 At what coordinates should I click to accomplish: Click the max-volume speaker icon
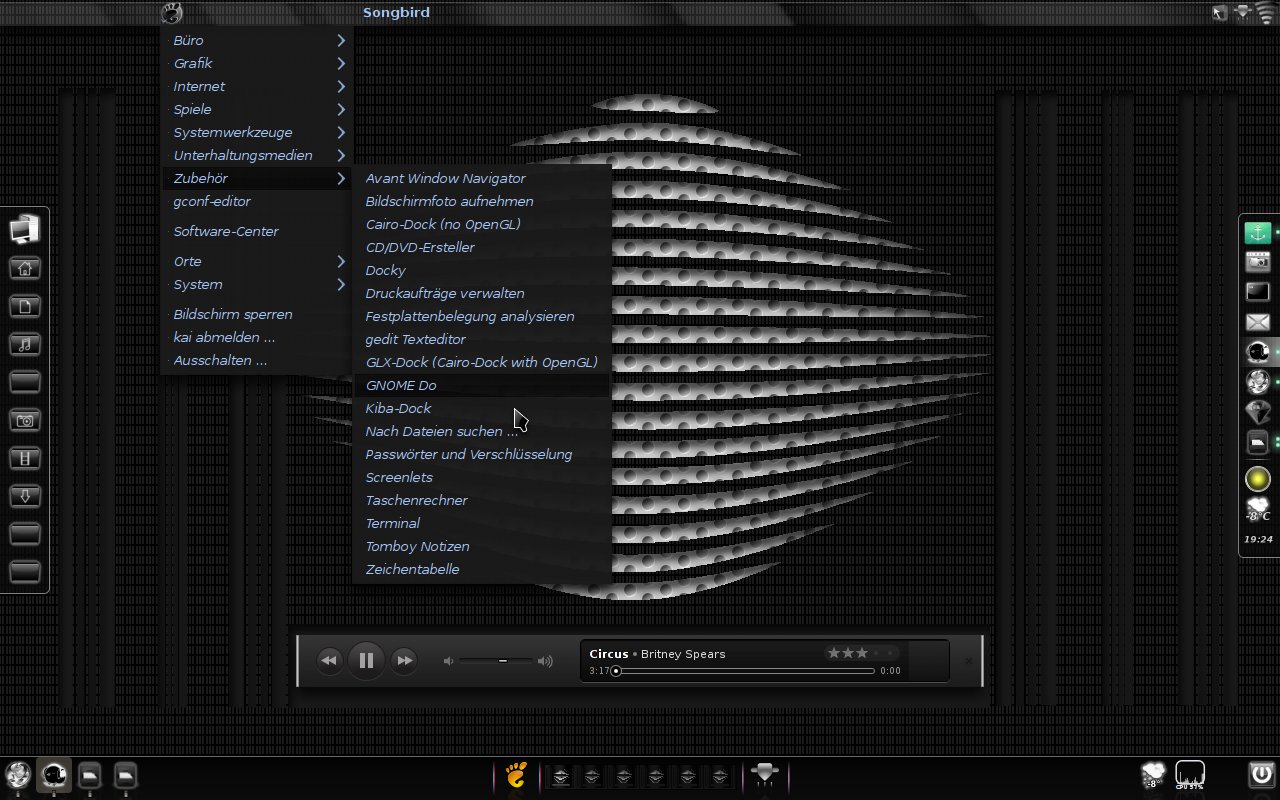click(x=545, y=661)
